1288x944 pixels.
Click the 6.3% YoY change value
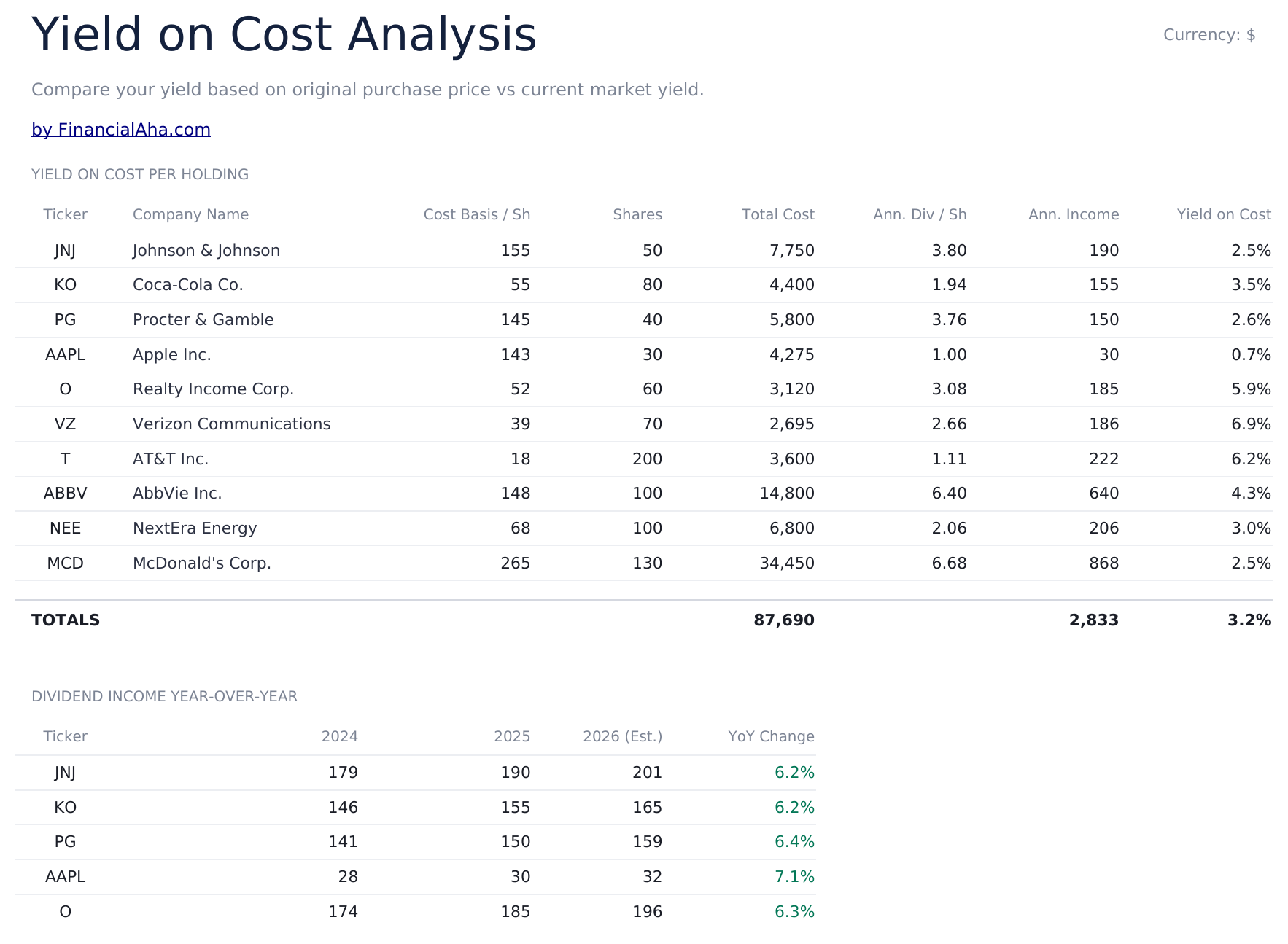tap(794, 912)
